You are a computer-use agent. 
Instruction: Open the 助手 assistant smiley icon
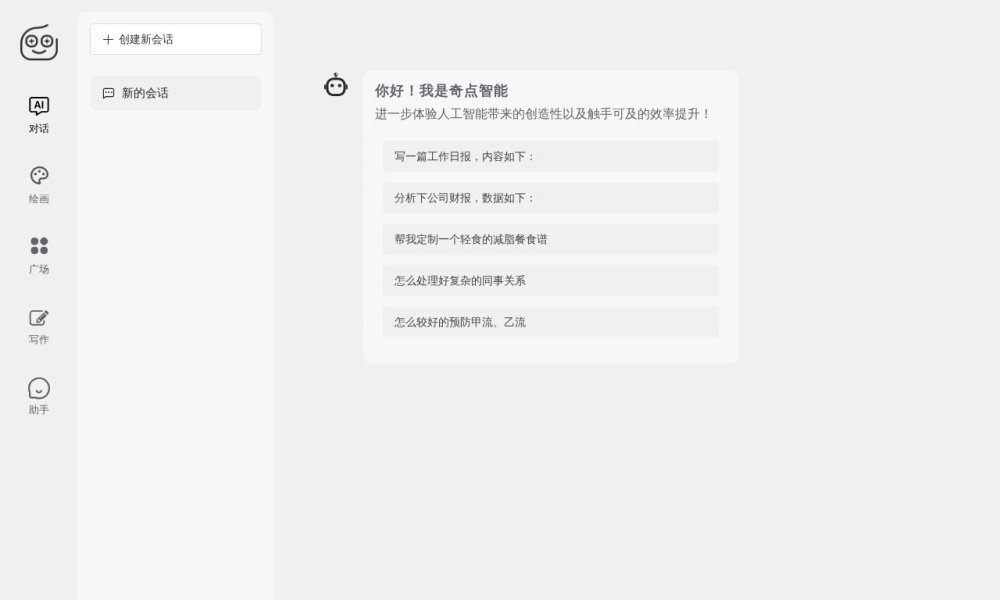(38, 388)
